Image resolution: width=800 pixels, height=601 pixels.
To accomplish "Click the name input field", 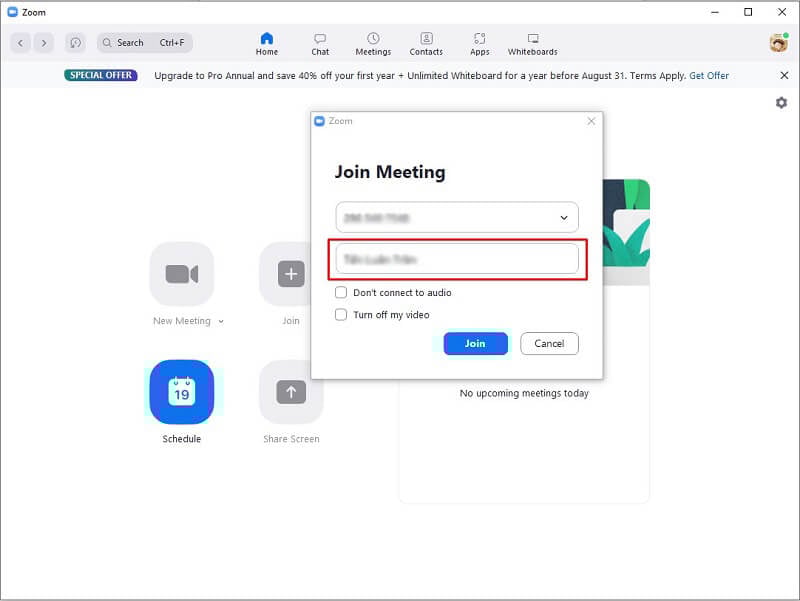I will 457,259.
